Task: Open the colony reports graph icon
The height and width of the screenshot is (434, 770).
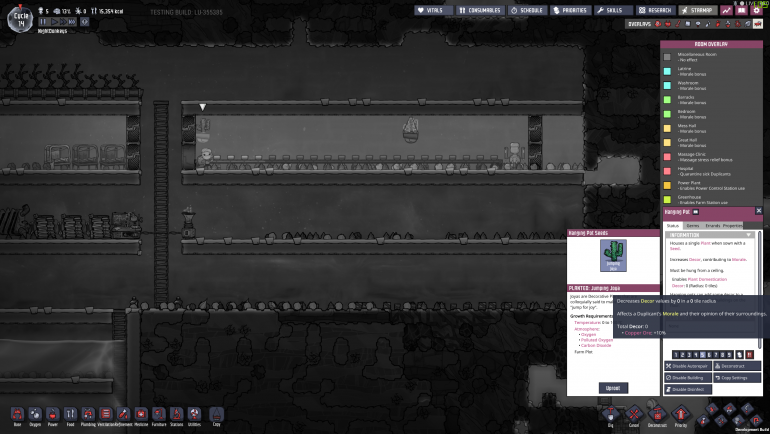Action: (x=726, y=10)
